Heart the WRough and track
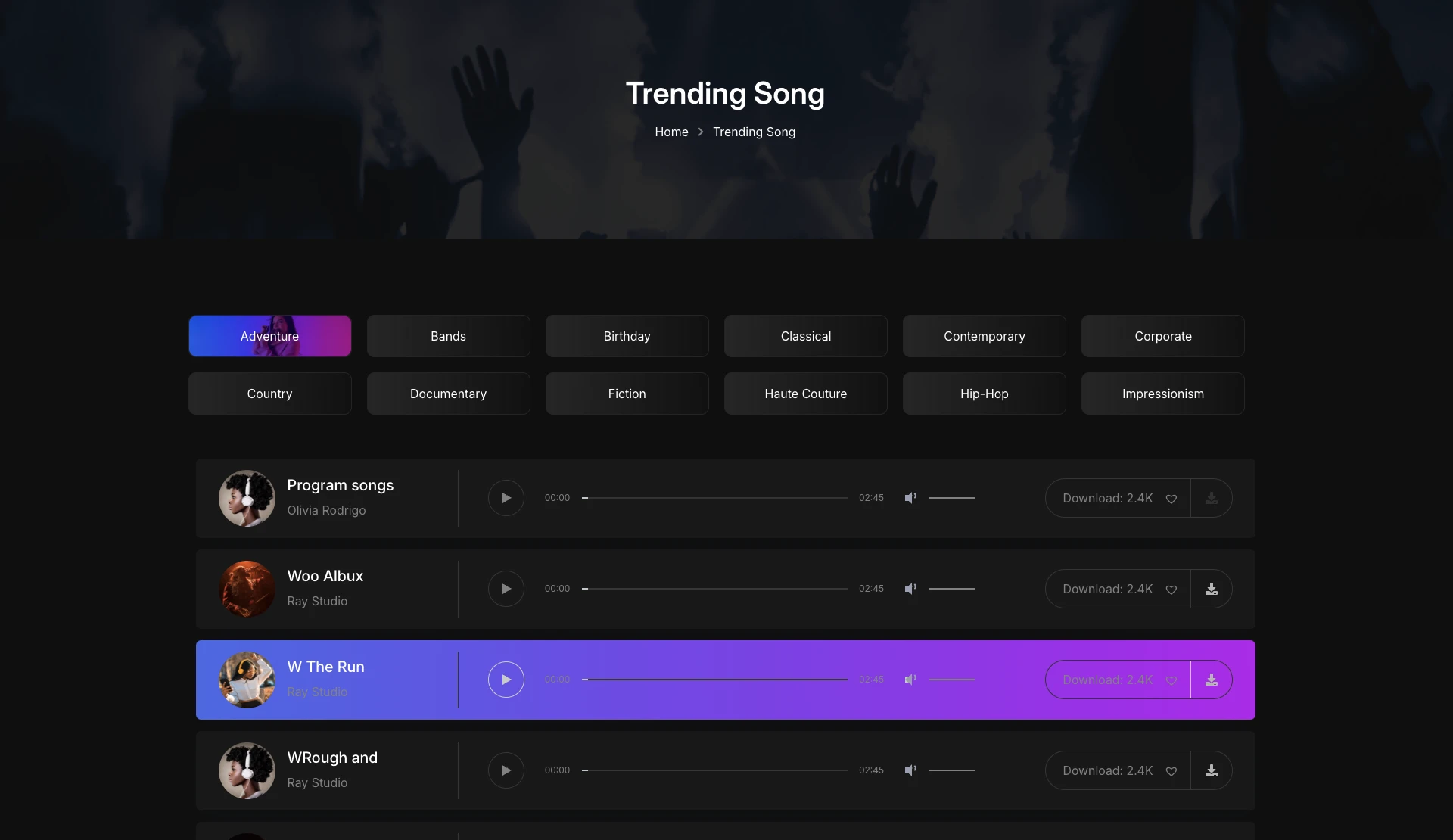 point(1171,771)
